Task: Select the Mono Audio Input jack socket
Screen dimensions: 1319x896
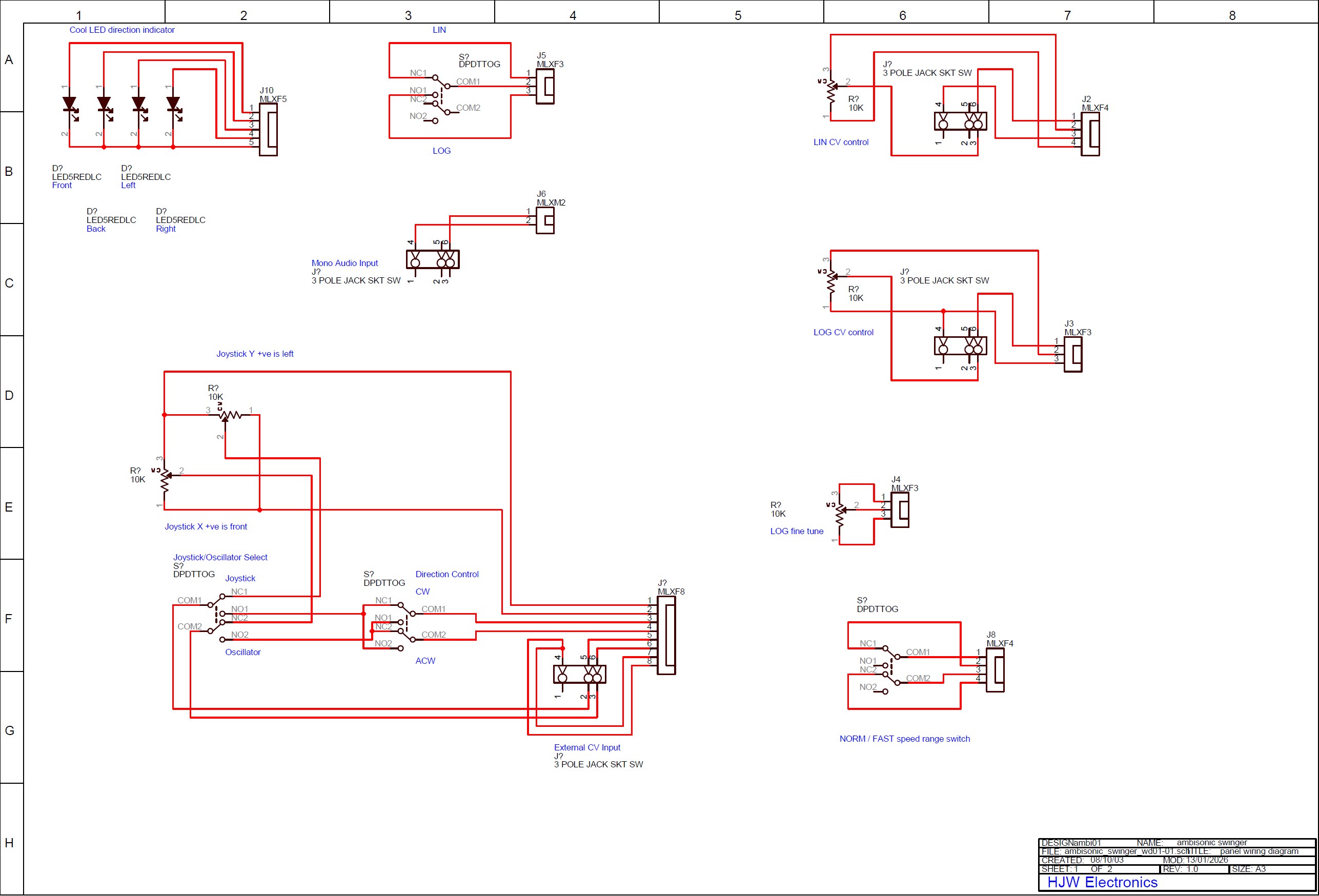Action: pyautogui.click(x=433, y=260)
